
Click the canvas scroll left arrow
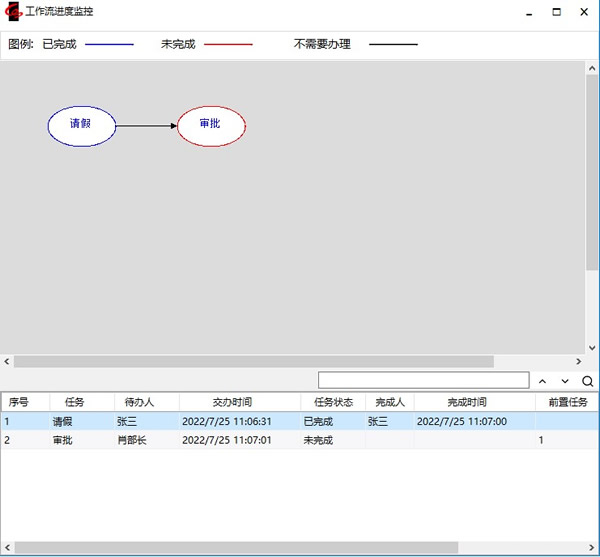tap(7, 361)
